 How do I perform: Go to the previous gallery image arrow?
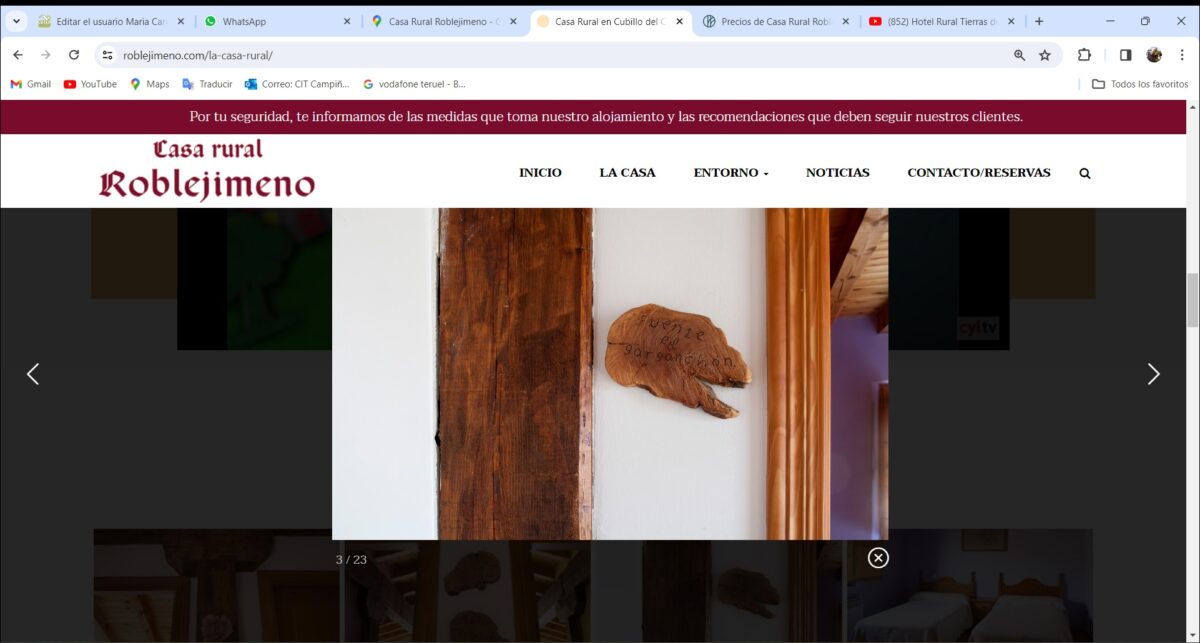(33, 374)
